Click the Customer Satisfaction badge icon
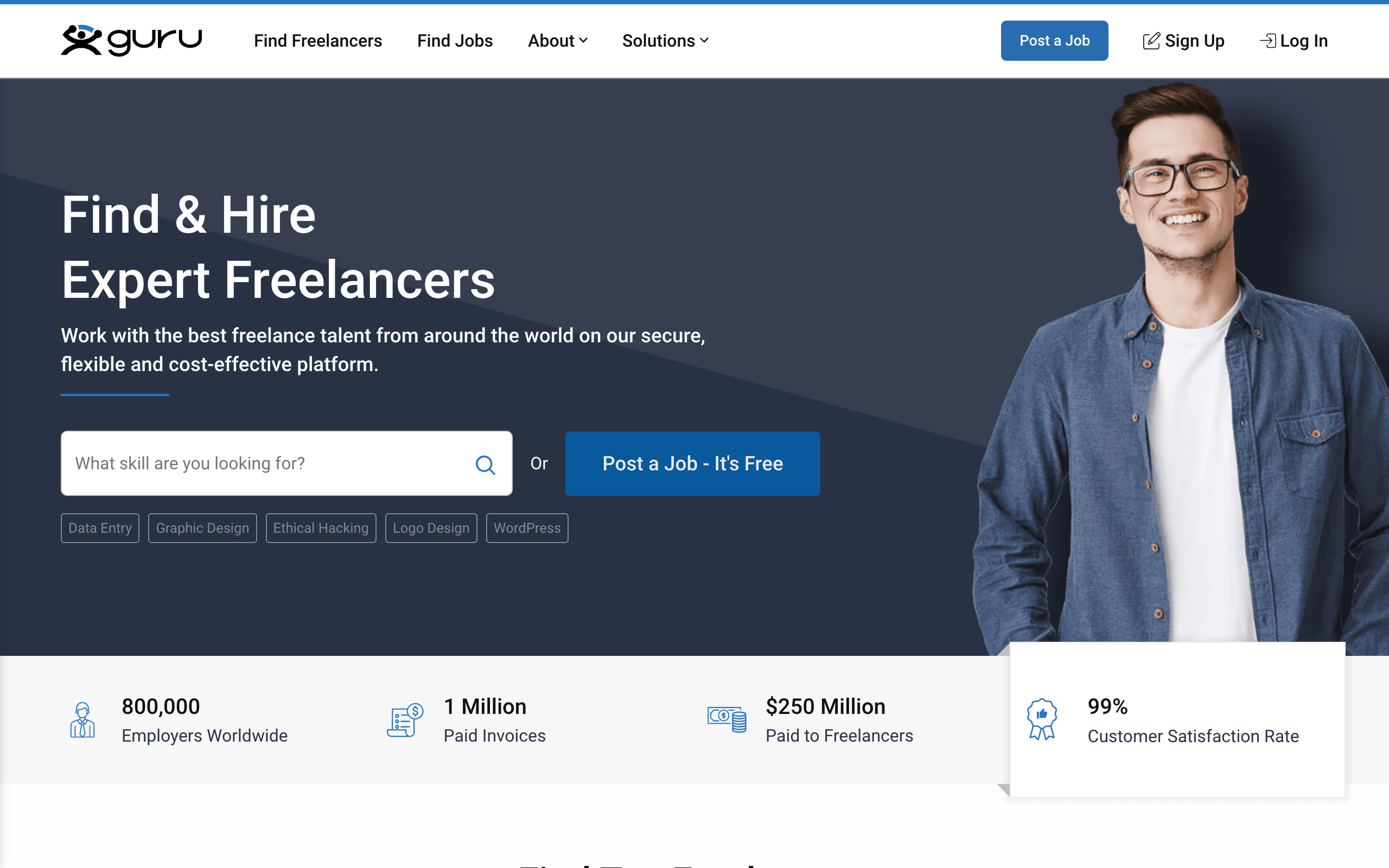The width and height of the screenshot is (1389, 868). [x=1042, y=719]
